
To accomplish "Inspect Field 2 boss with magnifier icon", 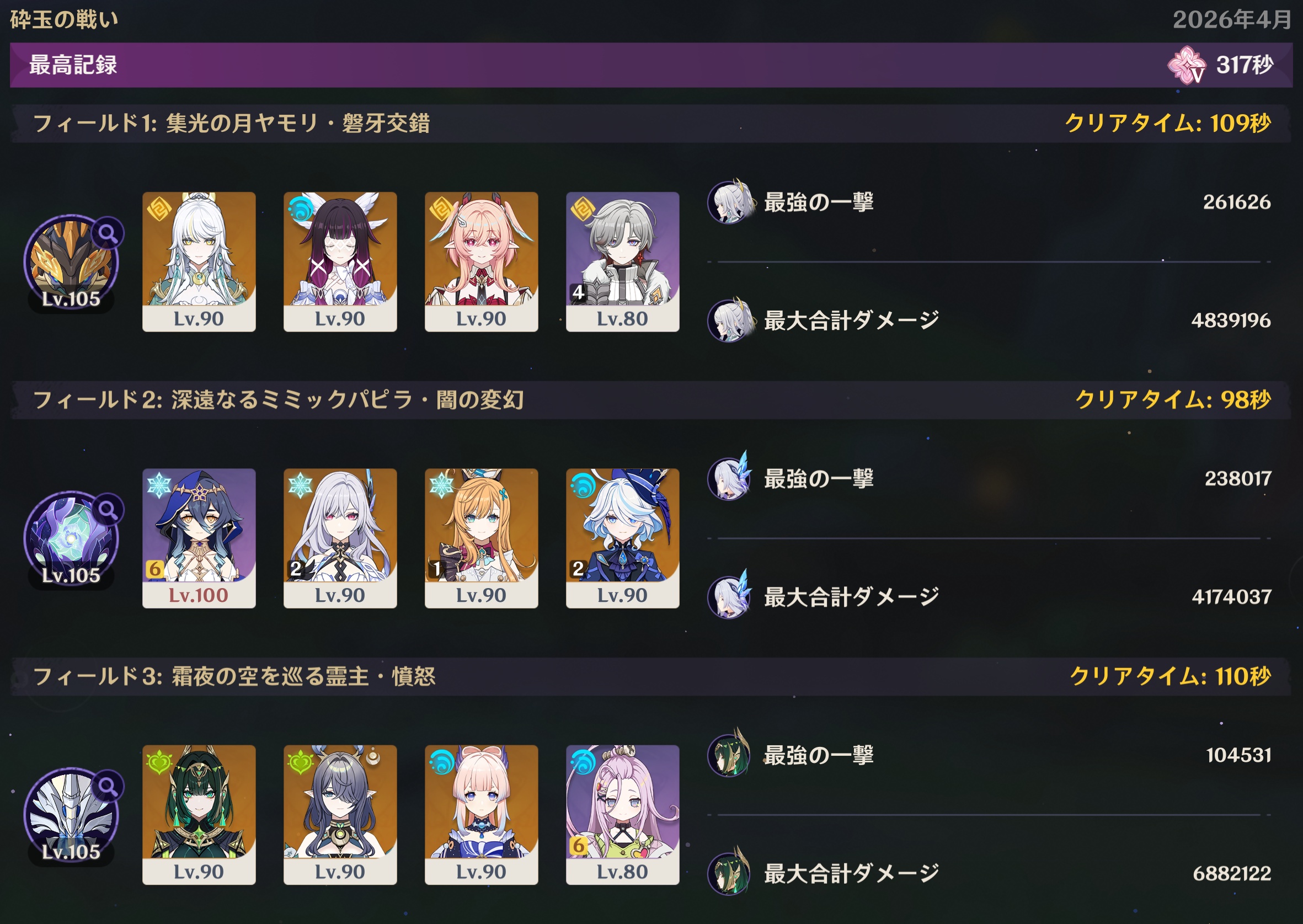I will 71,539.
